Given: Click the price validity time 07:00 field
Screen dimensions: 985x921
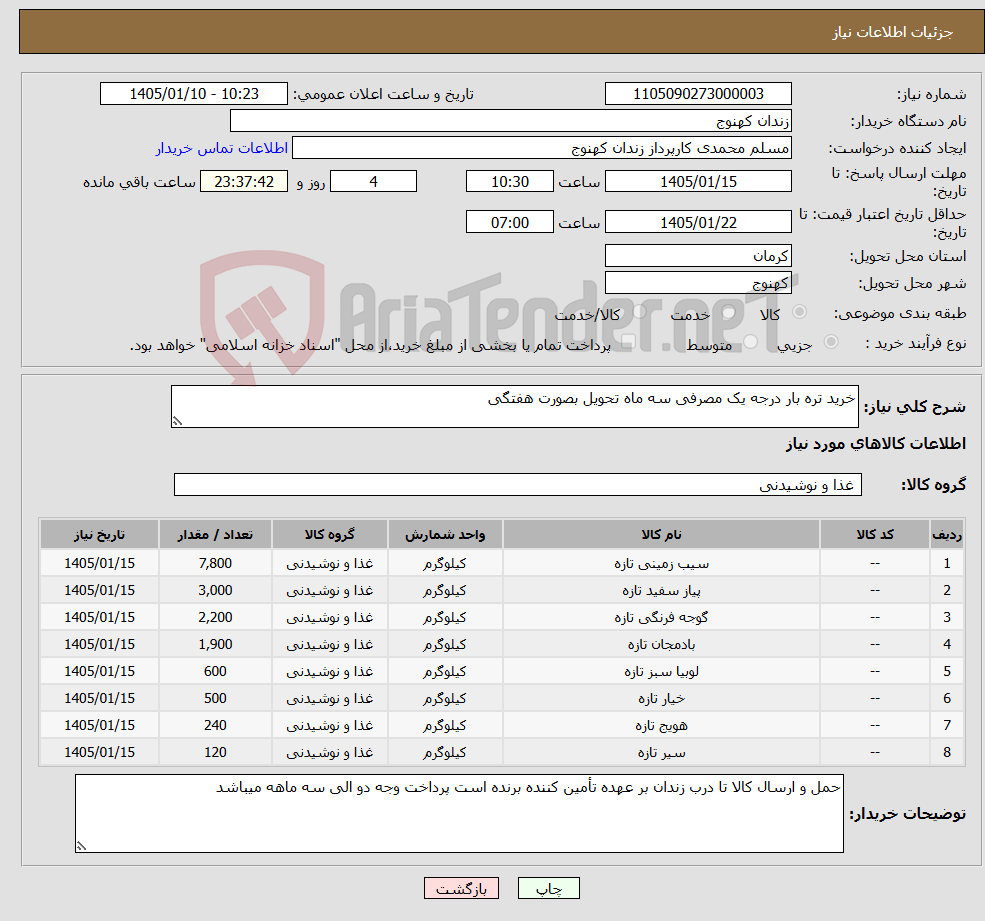Looking at the screenshot, I should [x=509, y=222].
